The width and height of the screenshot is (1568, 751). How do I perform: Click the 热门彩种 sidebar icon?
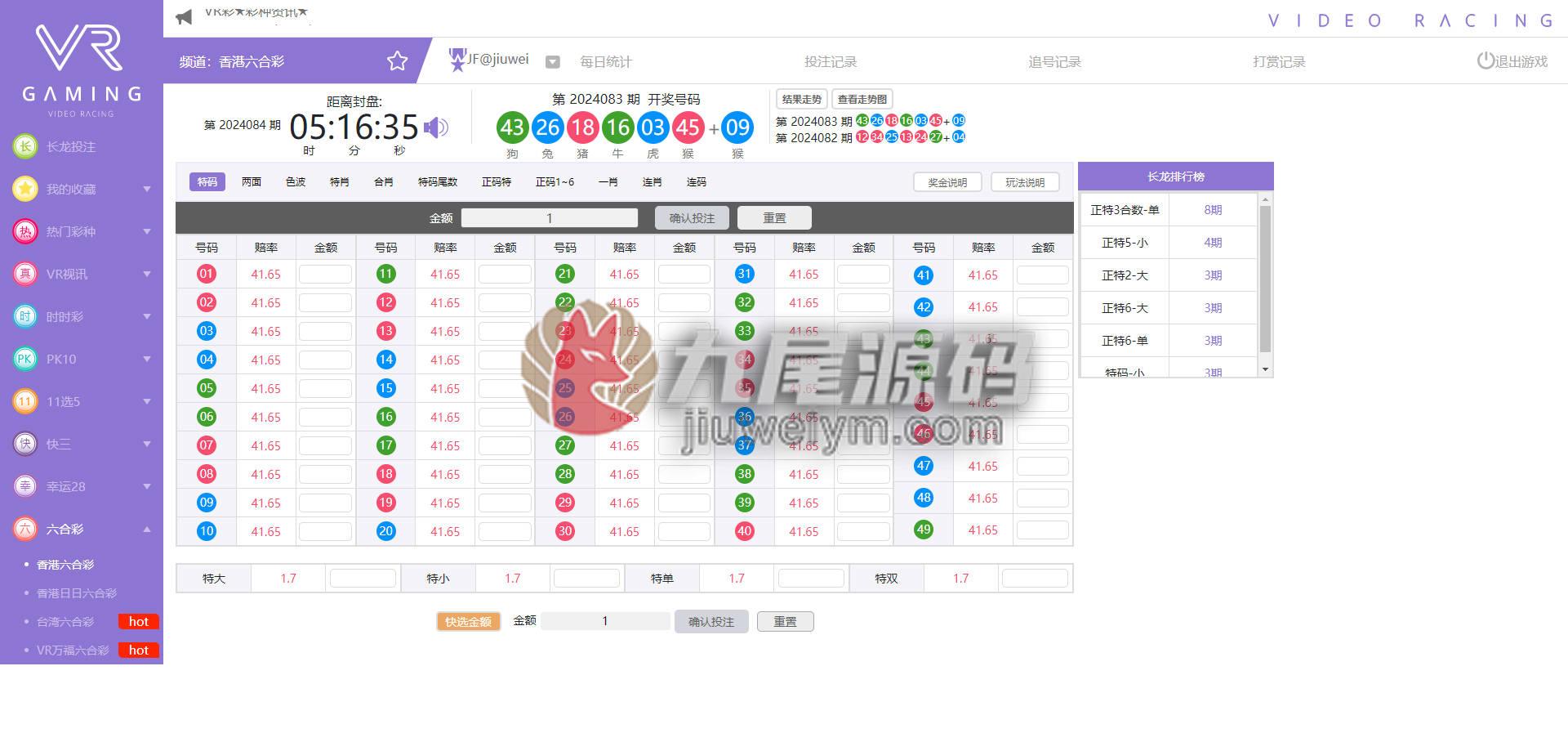pos(25,231)
